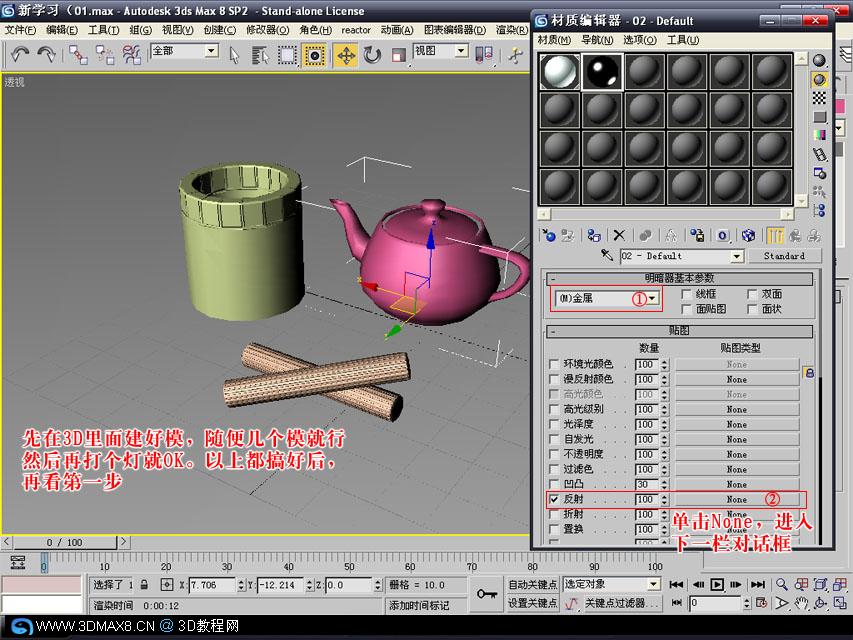Enable the 面贴图 face map checkbox
This screenshot has height=640, width=853.
coord(687,309)
